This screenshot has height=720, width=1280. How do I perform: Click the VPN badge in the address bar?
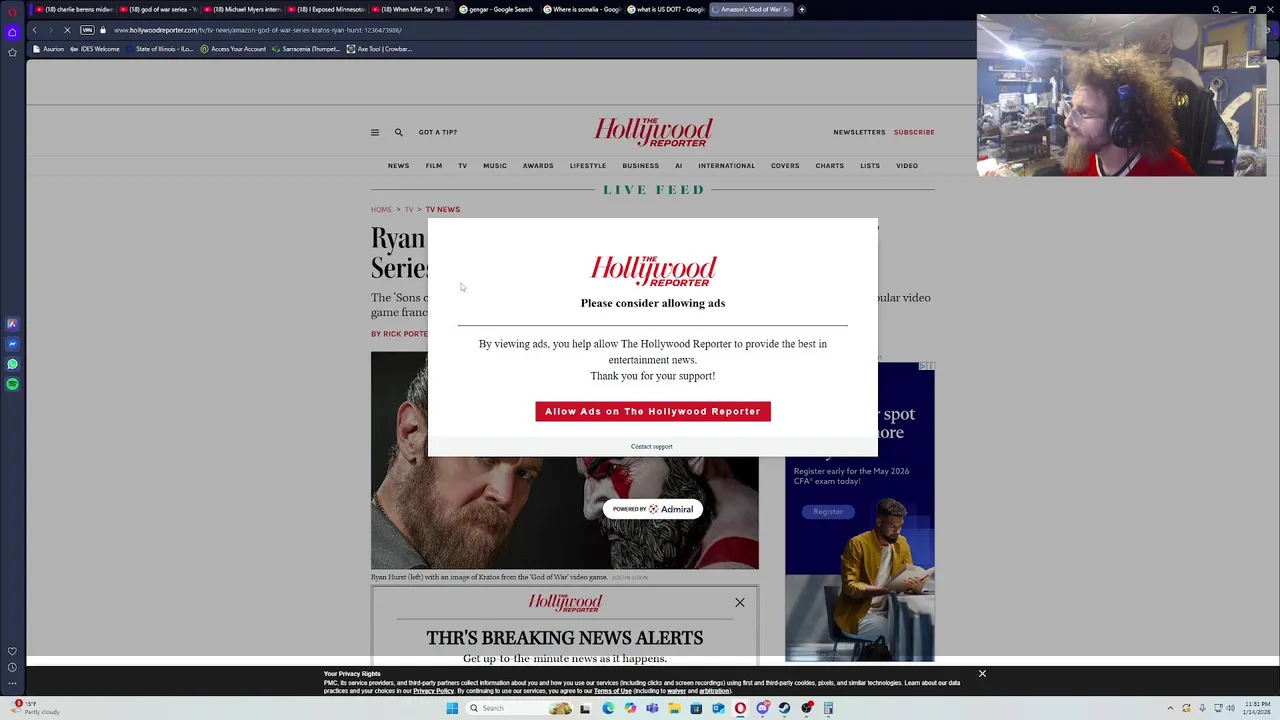tap(87, 30)
